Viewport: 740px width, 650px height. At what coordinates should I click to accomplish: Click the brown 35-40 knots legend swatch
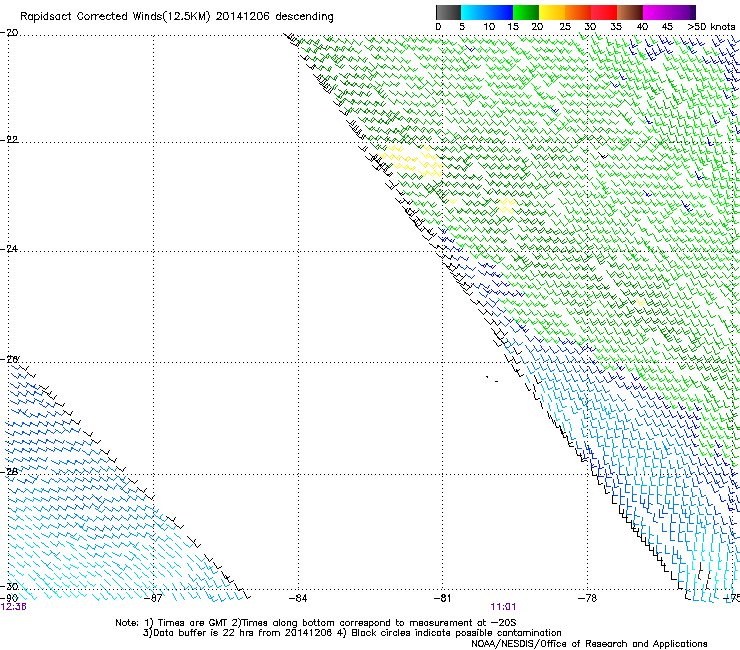click(x=630, y=12)
